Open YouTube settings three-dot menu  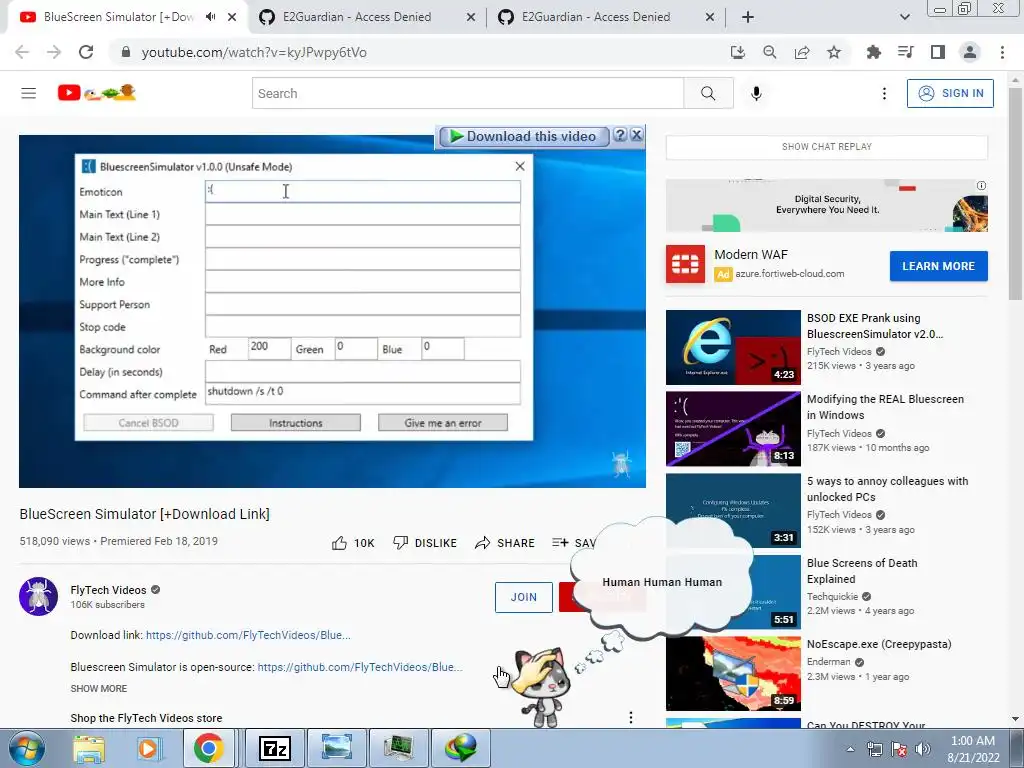[884, 93]
